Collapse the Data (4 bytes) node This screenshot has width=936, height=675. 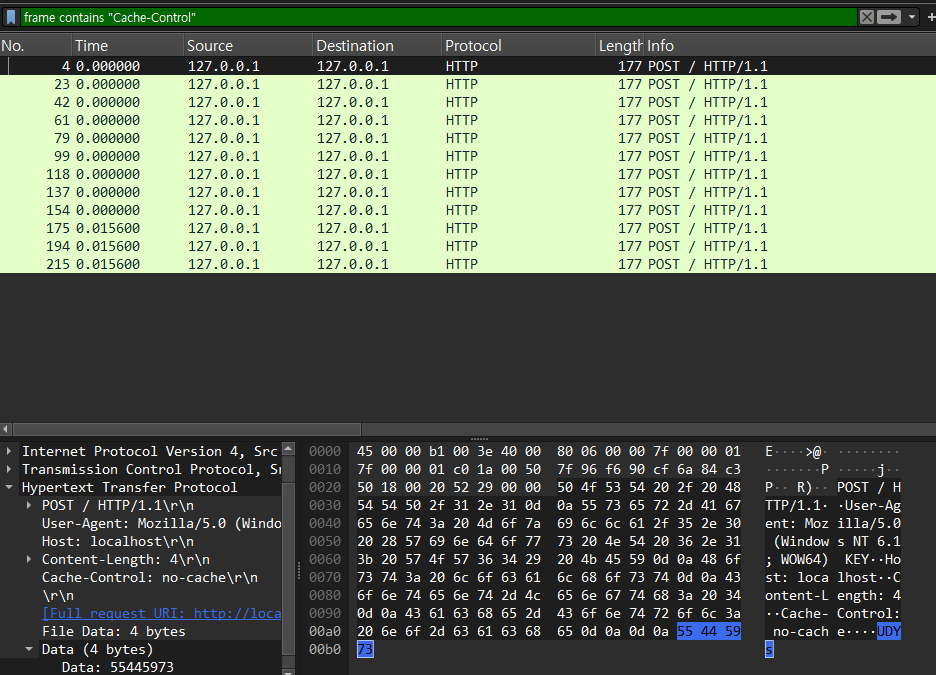point(29,649)
